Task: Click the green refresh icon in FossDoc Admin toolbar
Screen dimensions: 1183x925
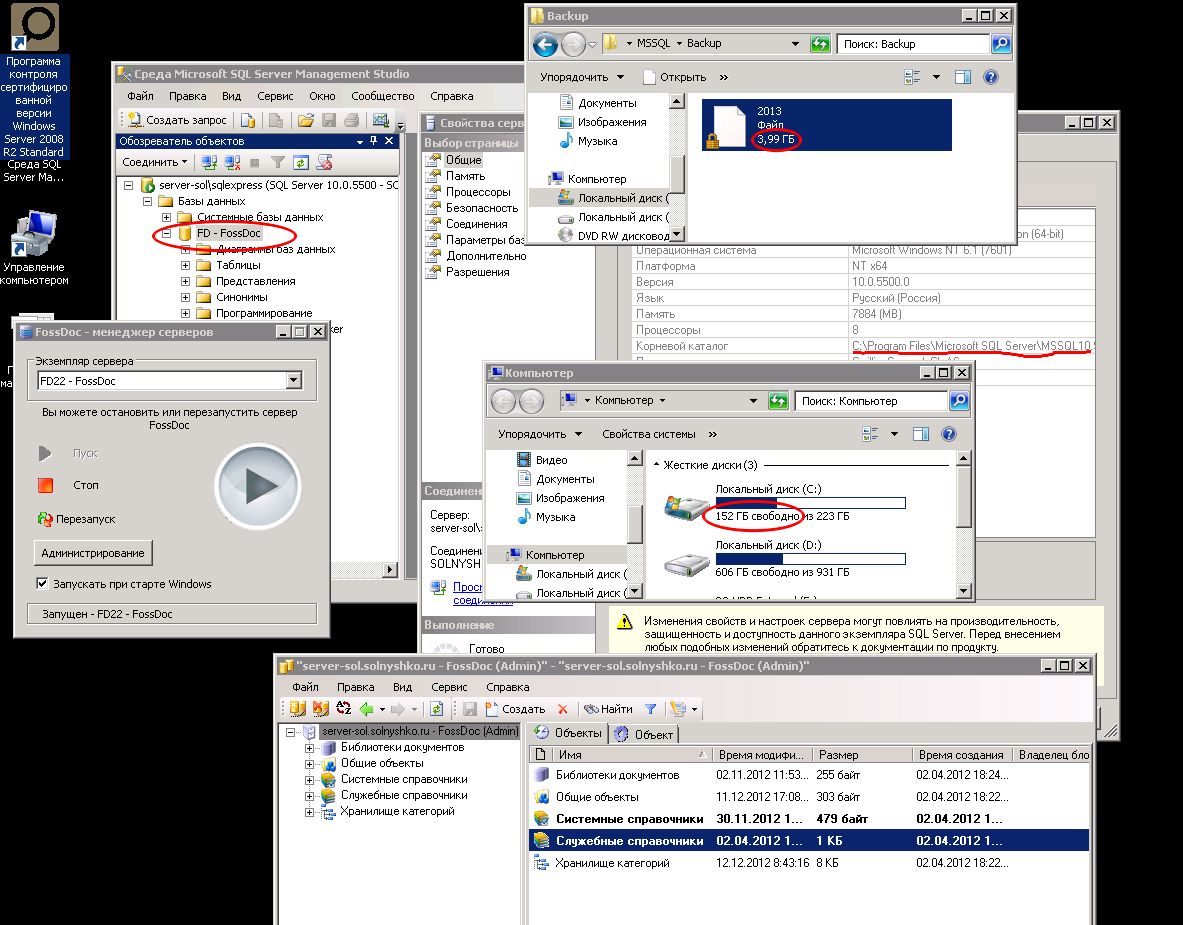Action: (x=436, y=708)
